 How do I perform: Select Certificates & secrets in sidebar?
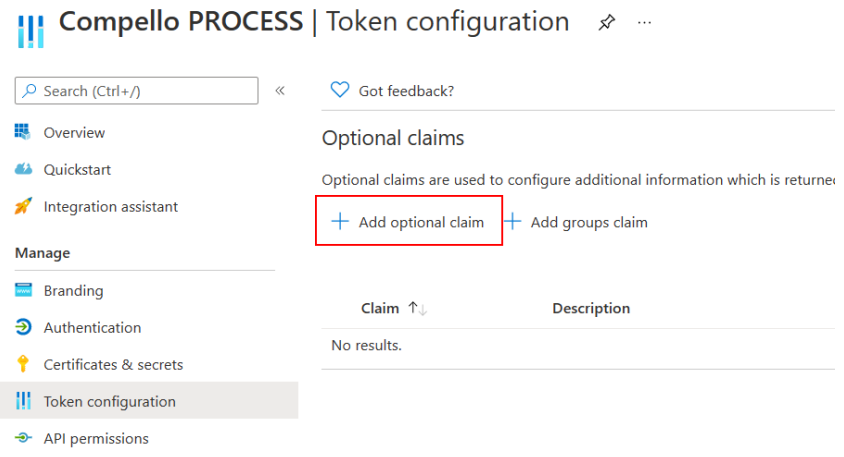pos(114,364)
